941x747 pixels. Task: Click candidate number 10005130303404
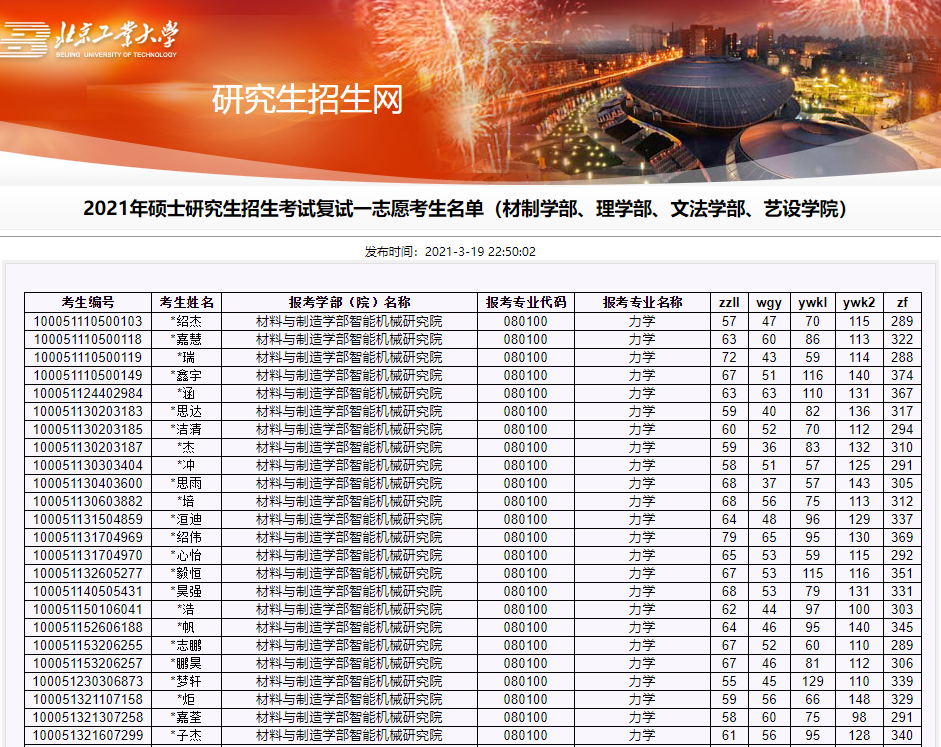coord(88,466)
